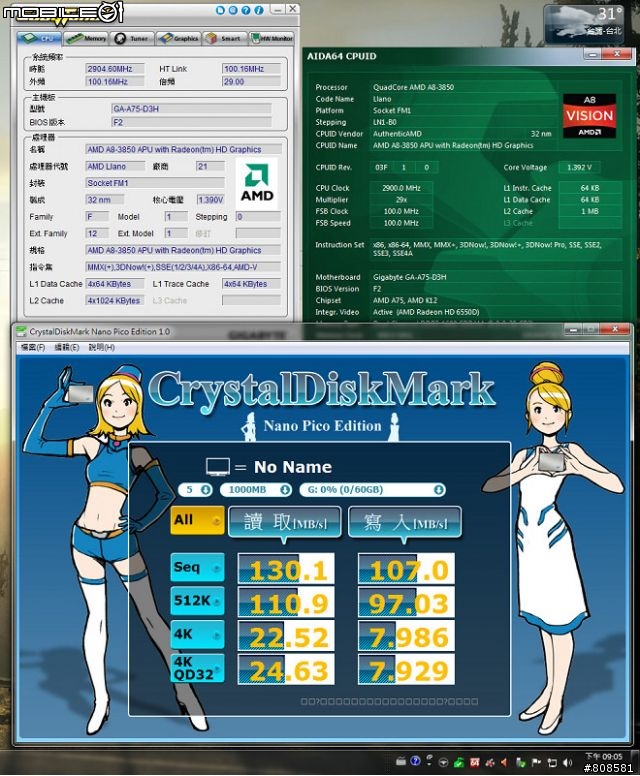Click the keyboard input icon in the system tray
This screenshot has width=640, height=776.
(x=400, y=761)
